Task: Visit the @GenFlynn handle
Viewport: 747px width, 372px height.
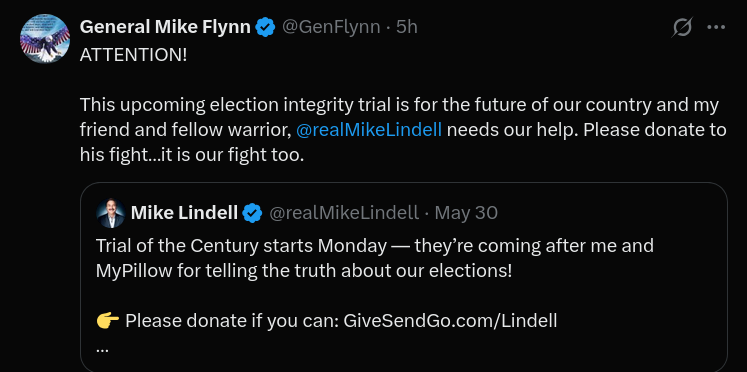Action: [x=331, y=27]
